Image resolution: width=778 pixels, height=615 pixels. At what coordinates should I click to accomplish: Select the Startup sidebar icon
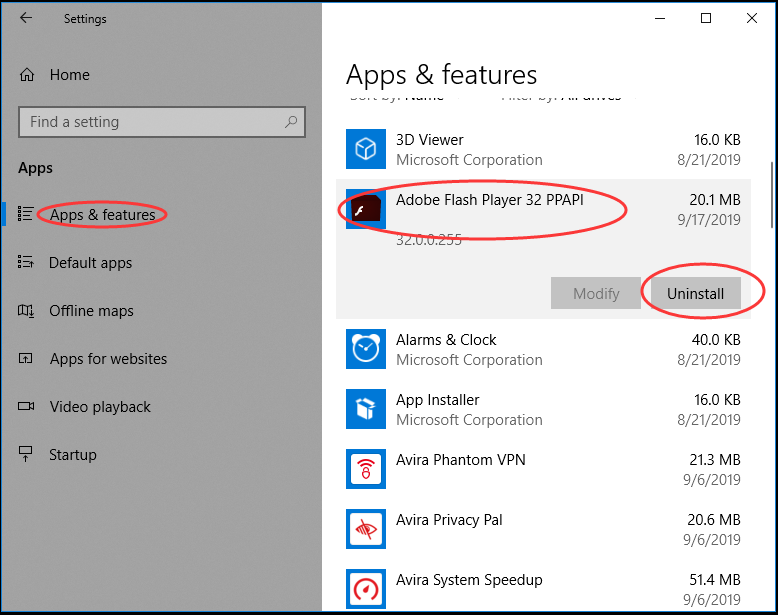pyautogui.click(x=25, y=454)
